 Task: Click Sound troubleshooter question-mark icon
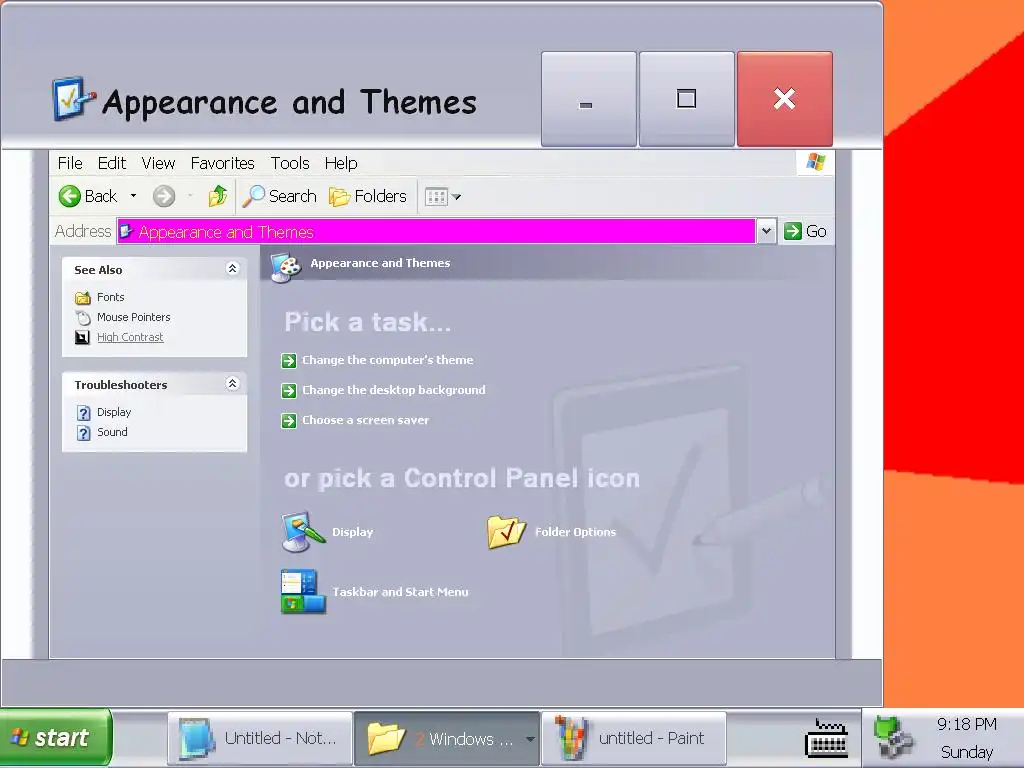(x=83, y=433)
